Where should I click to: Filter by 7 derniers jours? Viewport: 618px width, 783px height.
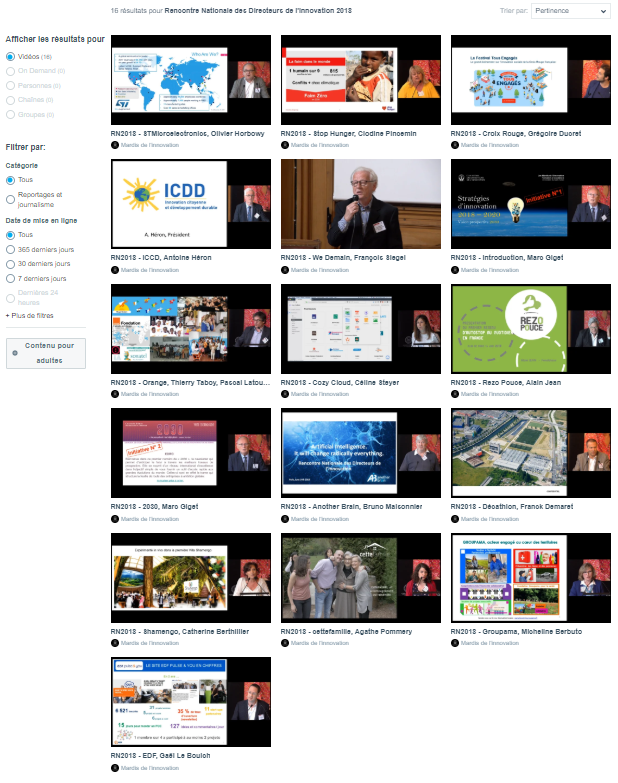coord(10,279)
